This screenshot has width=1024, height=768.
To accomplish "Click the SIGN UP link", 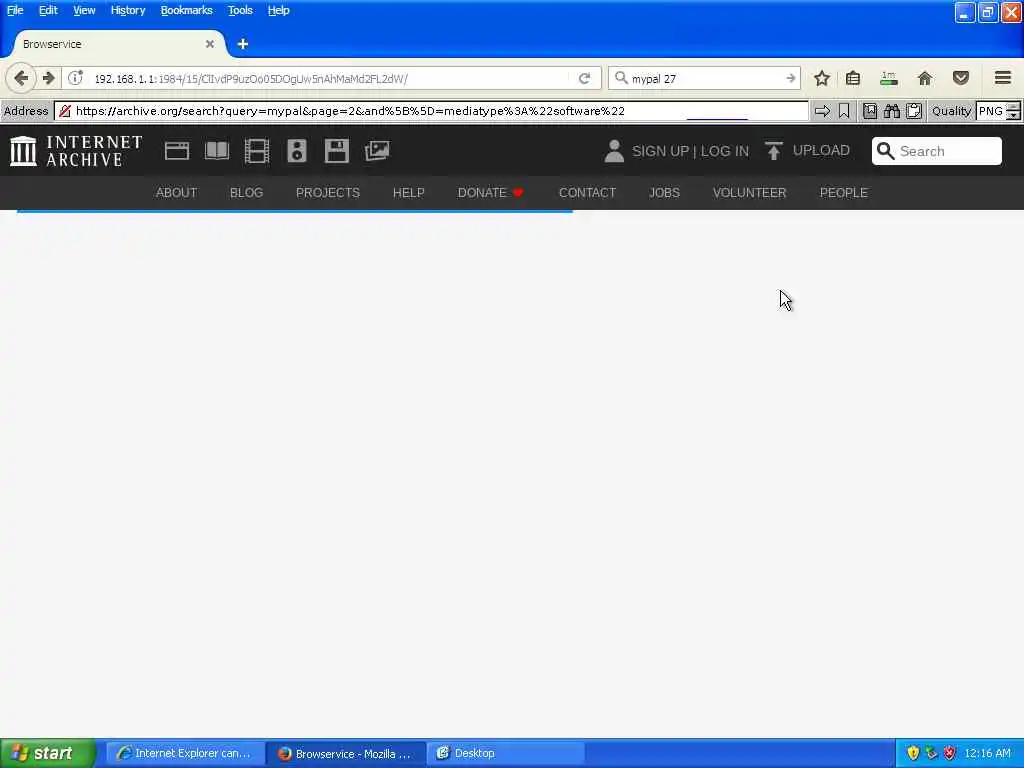I will (660, 152).
